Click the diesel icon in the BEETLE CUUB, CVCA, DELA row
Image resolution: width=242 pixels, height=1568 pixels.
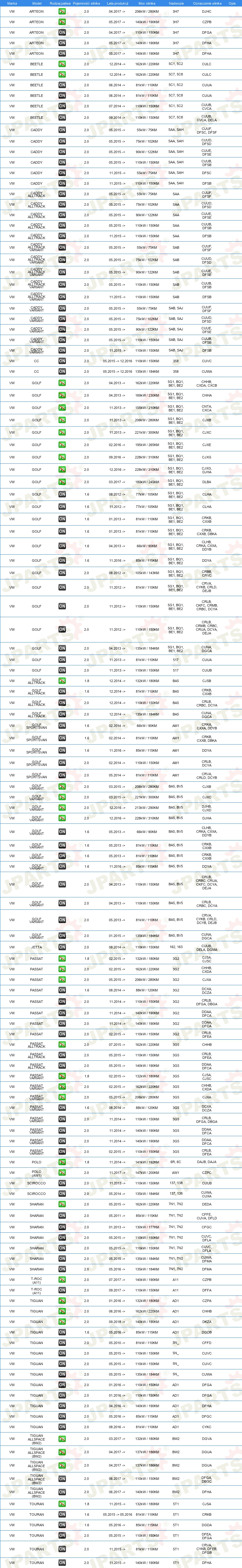pyautogui.click(x=62, y=118)
